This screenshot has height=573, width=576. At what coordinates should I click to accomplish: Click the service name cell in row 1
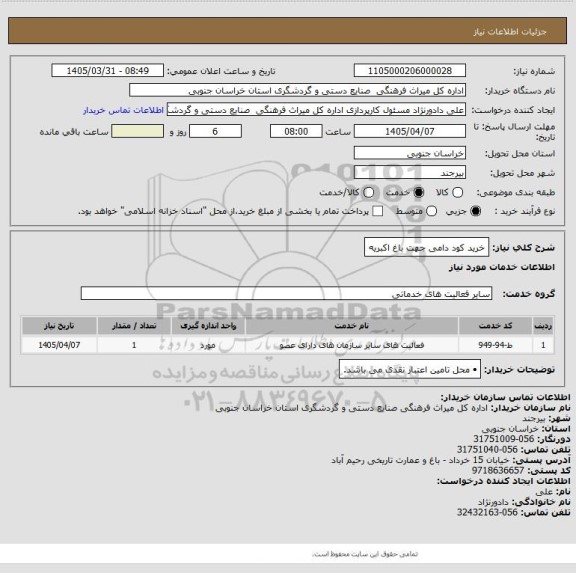click(352, 345)
